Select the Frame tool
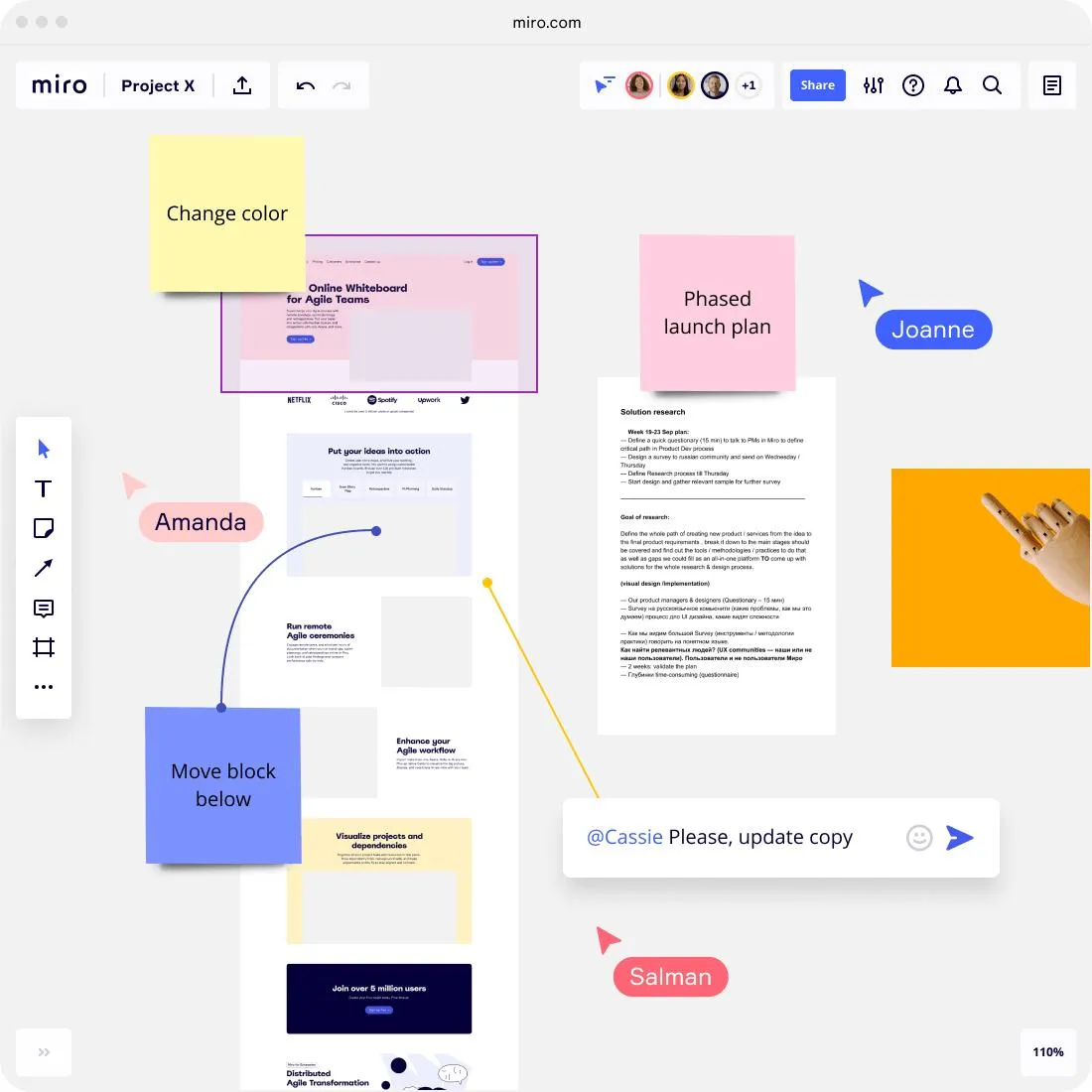The height and width of the screenshot is (1092, 1092). coord(43,647)
